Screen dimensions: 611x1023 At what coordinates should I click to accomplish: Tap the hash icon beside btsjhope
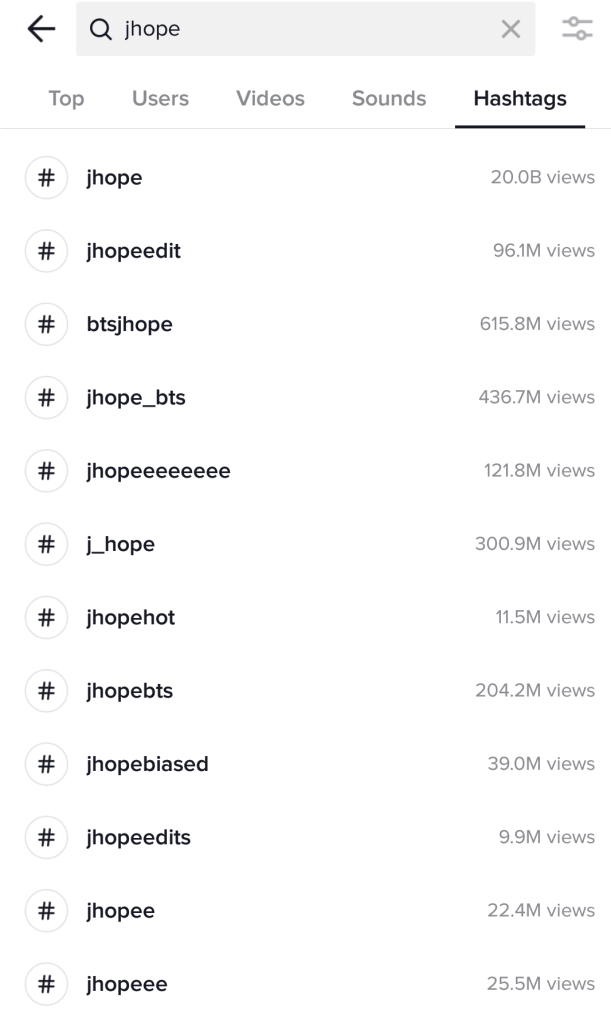[x=45, y=324]
